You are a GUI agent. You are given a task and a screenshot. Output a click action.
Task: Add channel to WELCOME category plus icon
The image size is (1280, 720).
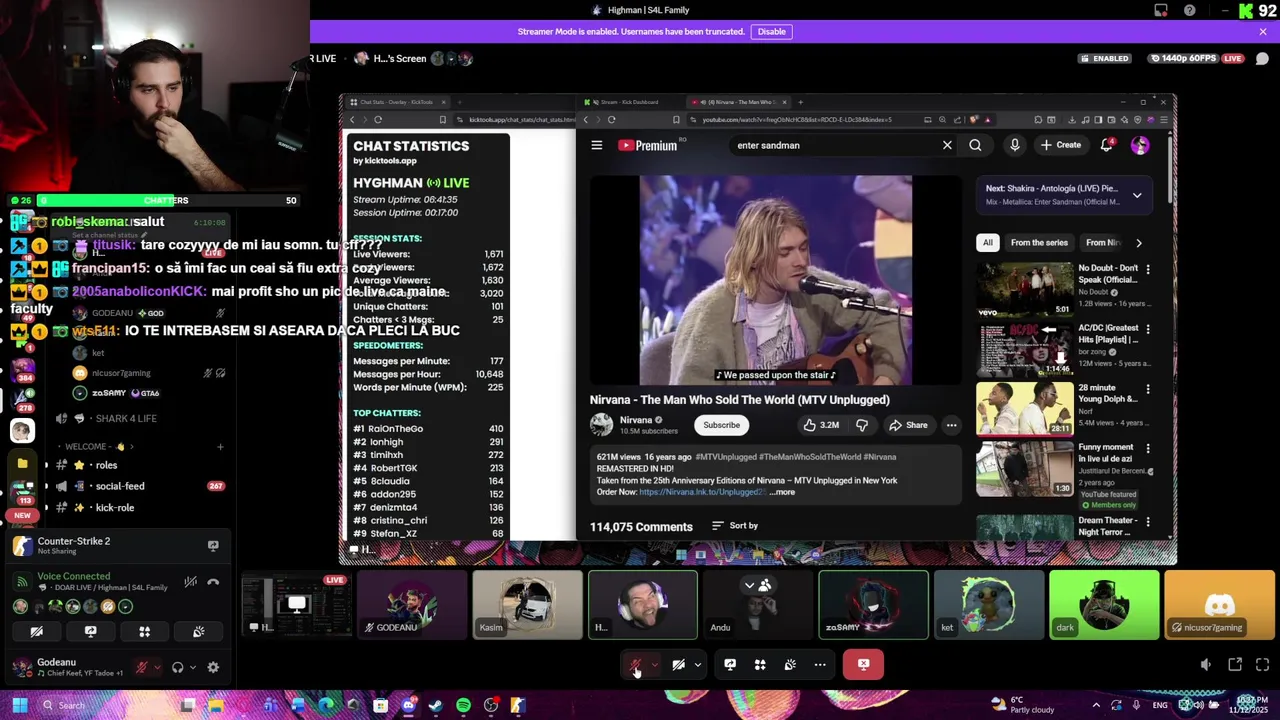click(220, 446)
